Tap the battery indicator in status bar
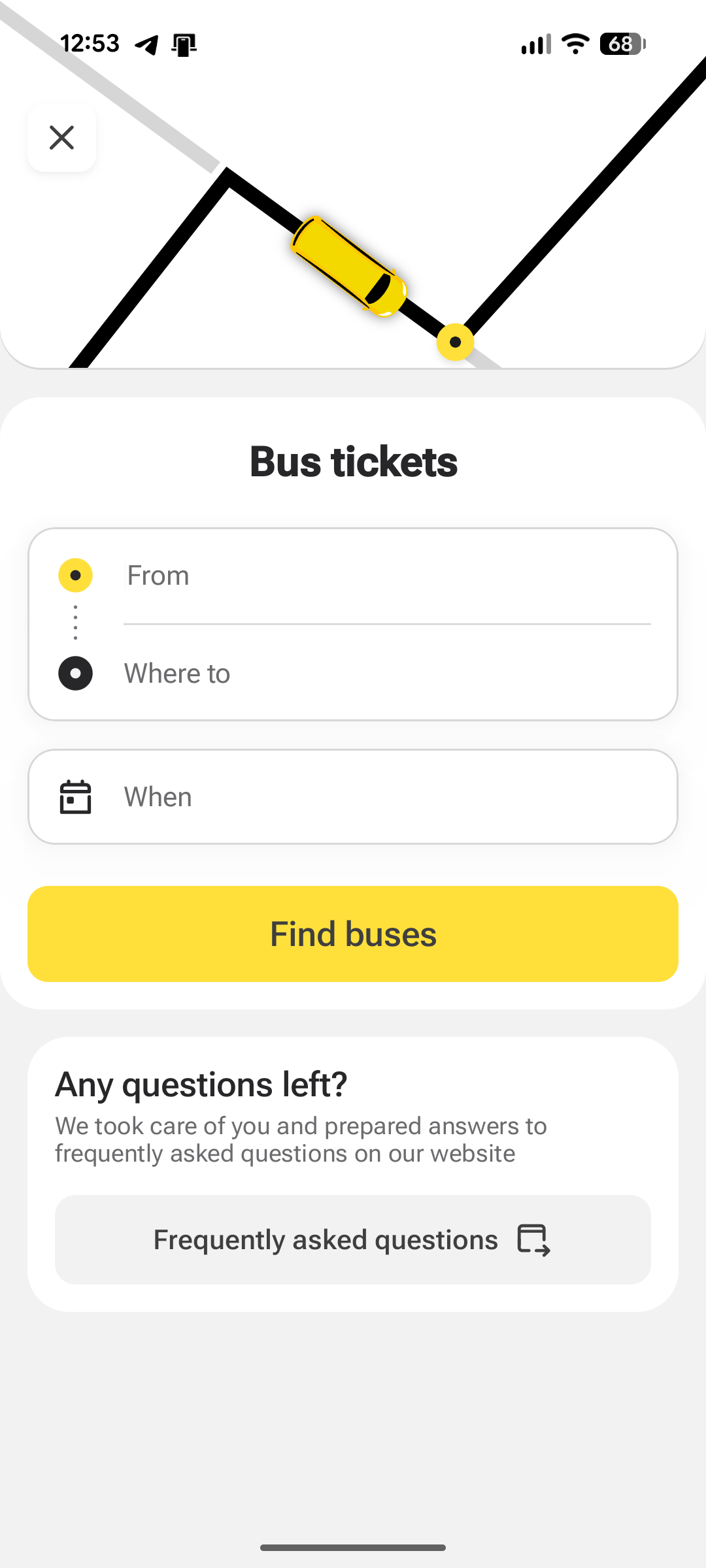This screenshot has width=706, height=1568. coord(622,44)
